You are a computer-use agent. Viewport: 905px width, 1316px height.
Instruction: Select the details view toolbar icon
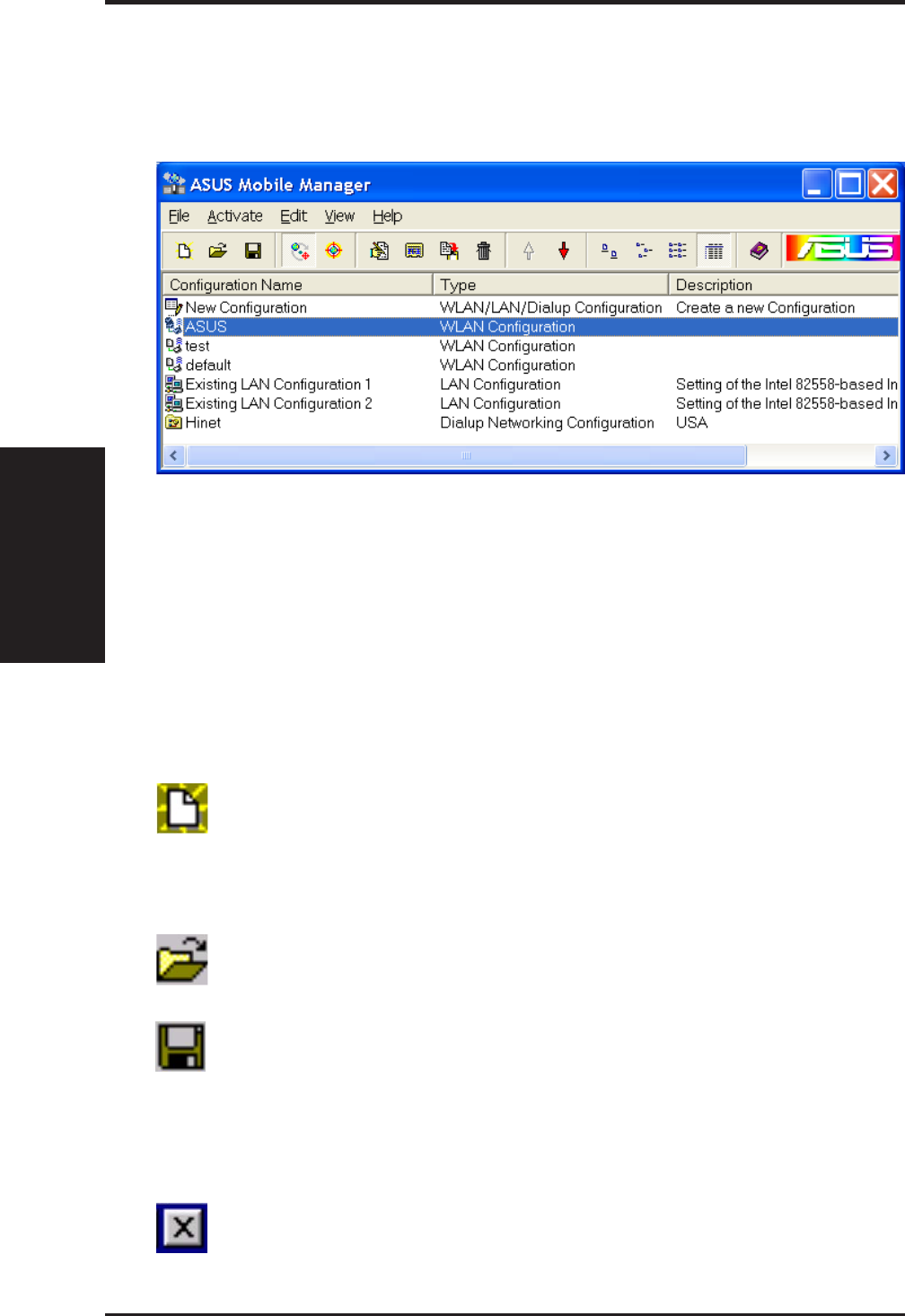coord(714,251)
